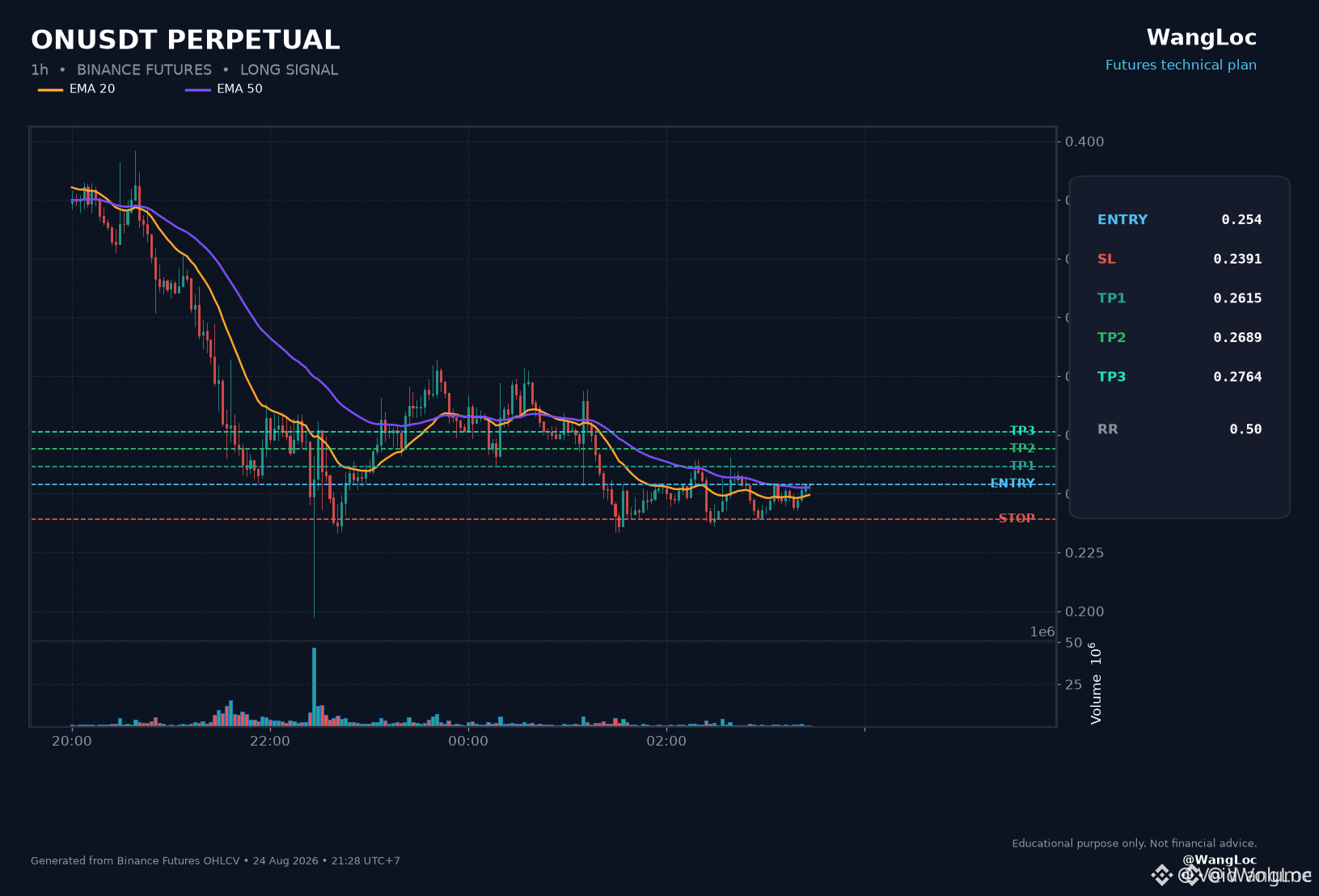Click the LONG SIGNAL subtitle text
Viewport: 1319px width, 896px height.
289,70
